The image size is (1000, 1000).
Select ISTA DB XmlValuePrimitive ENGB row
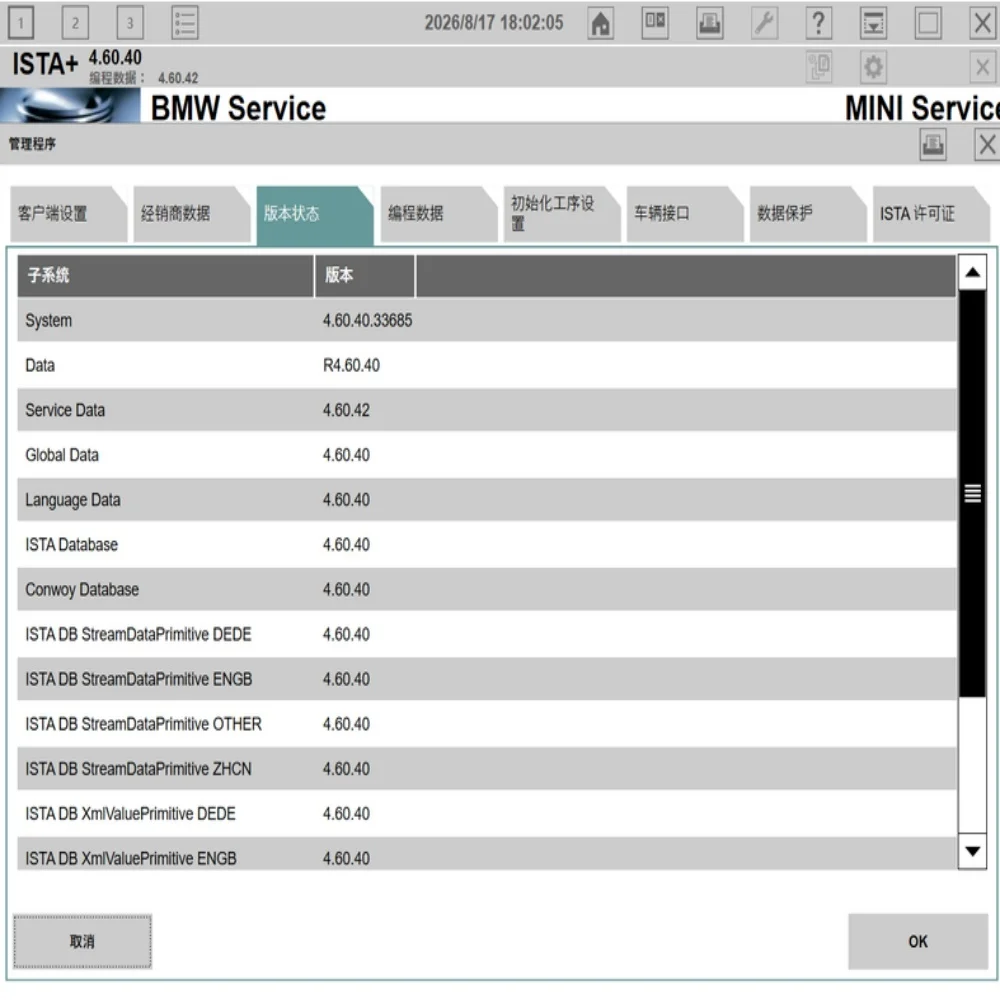click(487, 855)
